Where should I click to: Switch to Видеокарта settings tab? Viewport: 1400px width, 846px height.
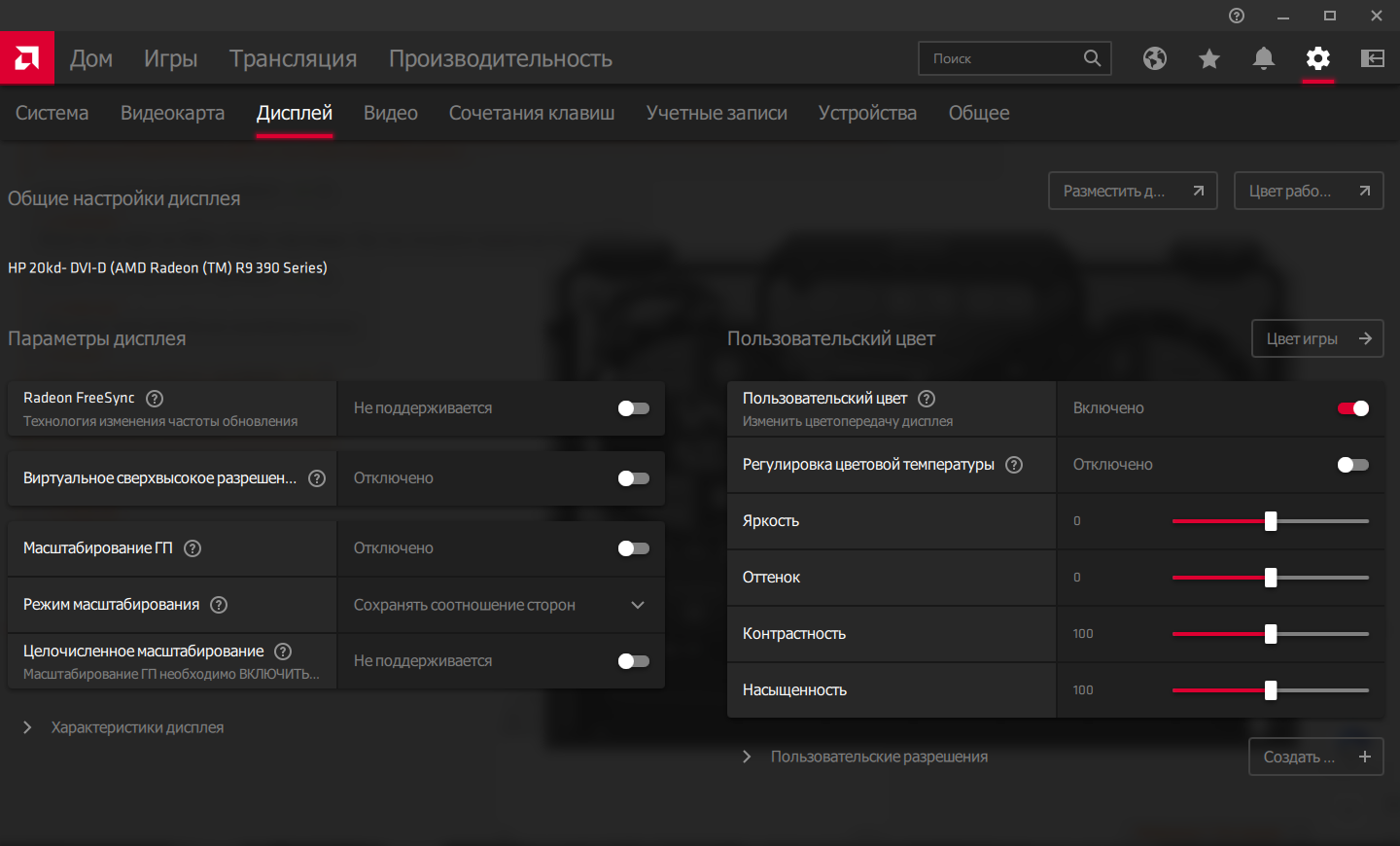point(173,113)
